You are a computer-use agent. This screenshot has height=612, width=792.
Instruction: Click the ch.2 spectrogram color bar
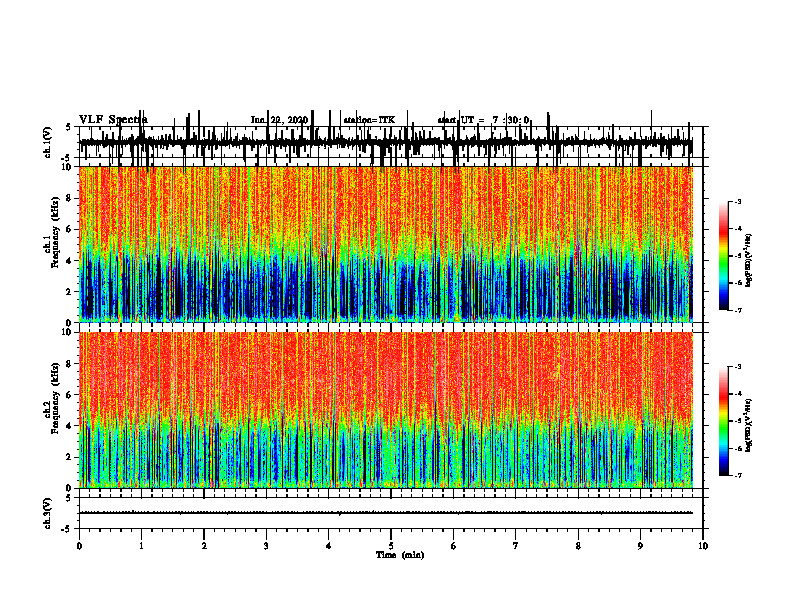[x=723, y=421]
